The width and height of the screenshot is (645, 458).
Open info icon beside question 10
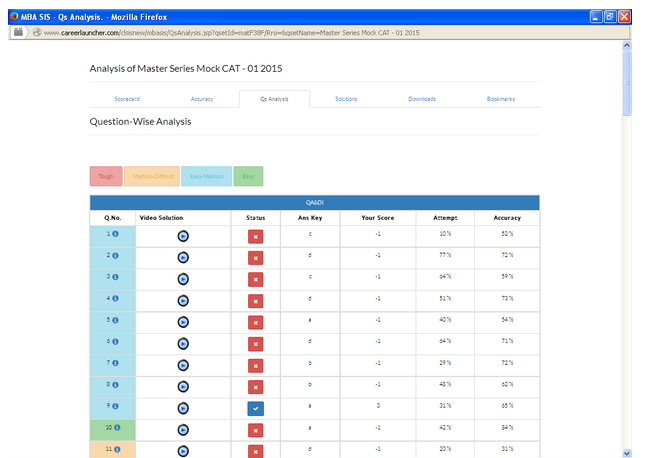(117, 428)
